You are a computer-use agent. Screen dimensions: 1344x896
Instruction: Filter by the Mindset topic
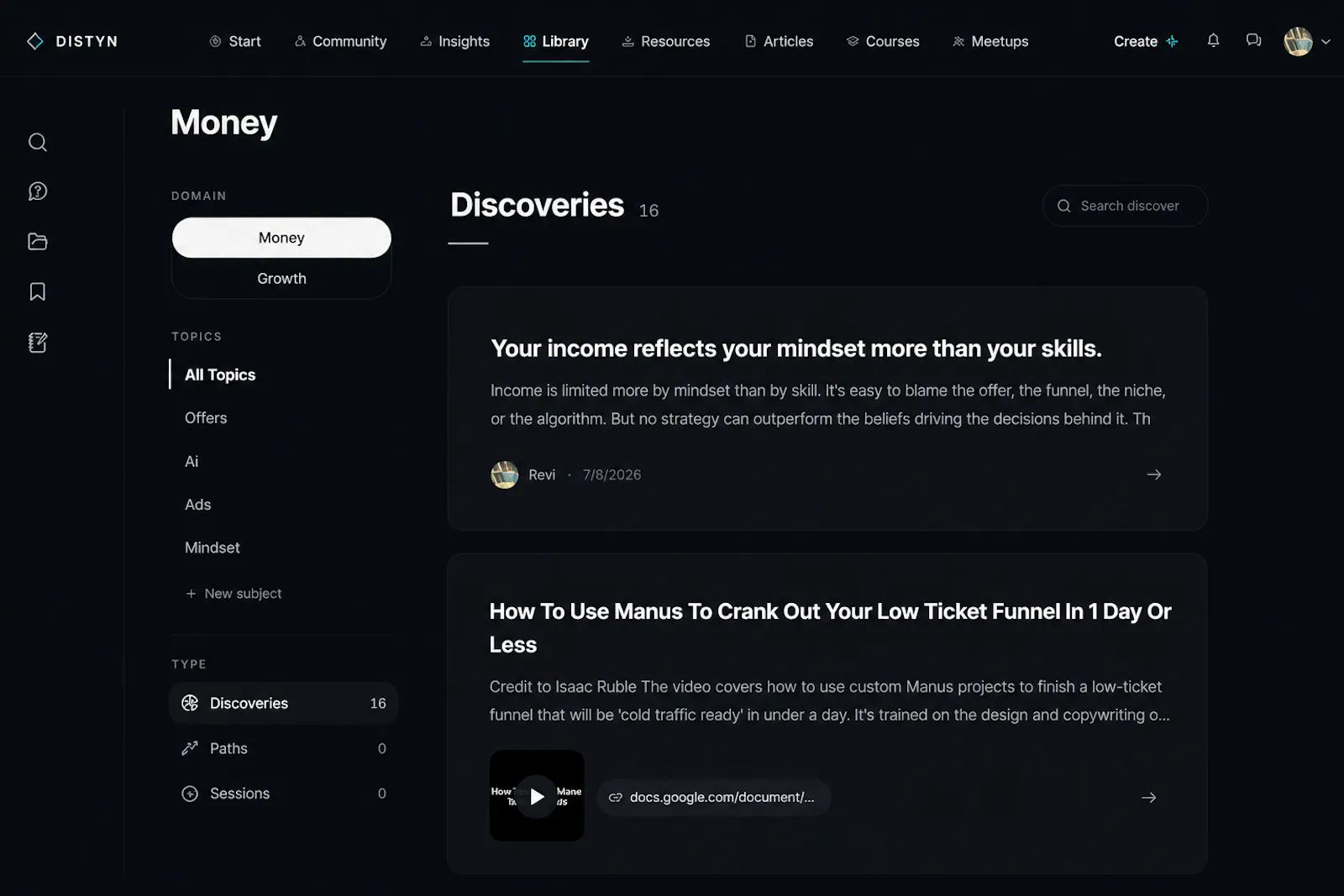coord(212,548)
